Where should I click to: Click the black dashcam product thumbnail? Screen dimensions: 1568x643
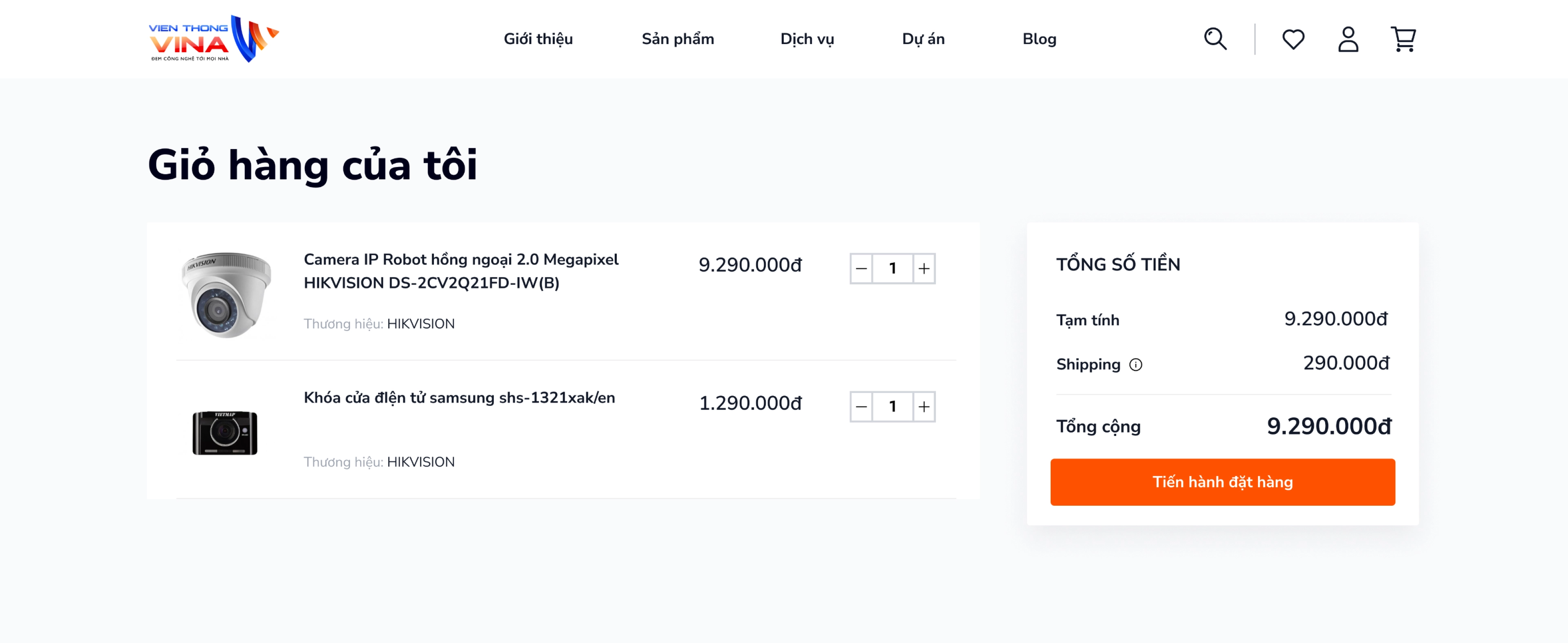[x=224, y=433]
